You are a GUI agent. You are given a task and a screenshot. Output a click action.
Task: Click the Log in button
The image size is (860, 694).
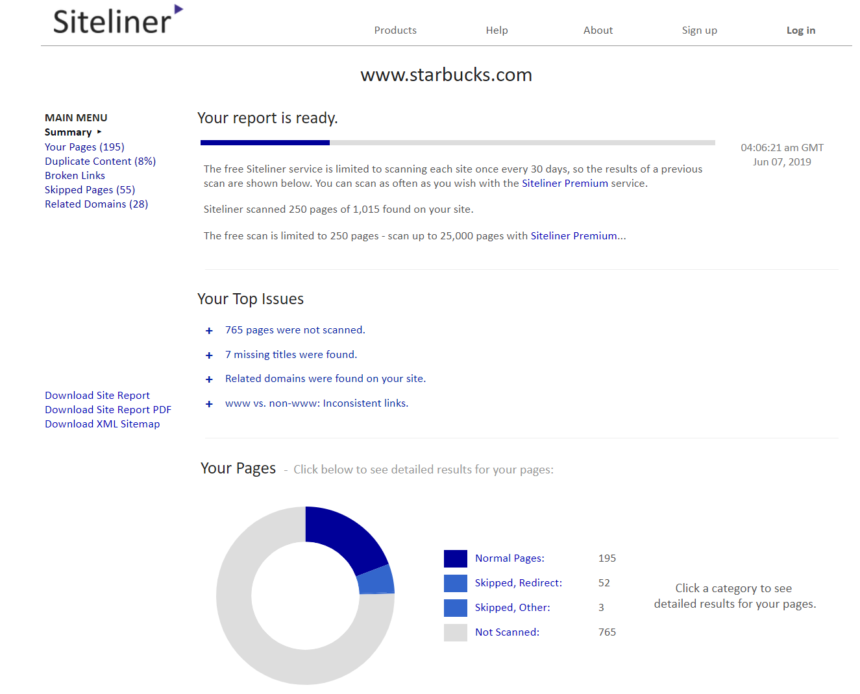[x=800, y=30]
